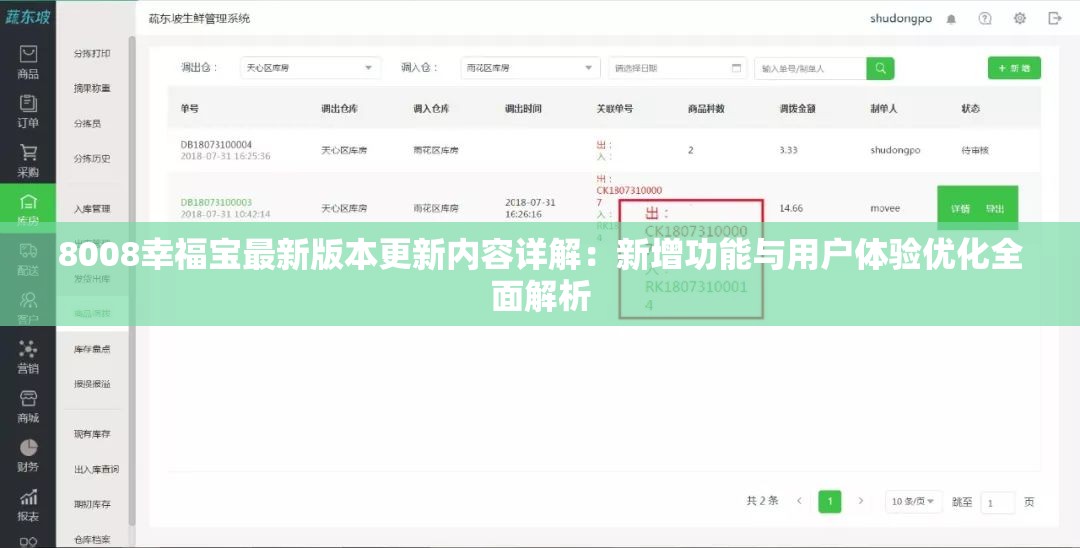
Task: Open 摘果称重 in the submenu
Action: tap(92, 88)
